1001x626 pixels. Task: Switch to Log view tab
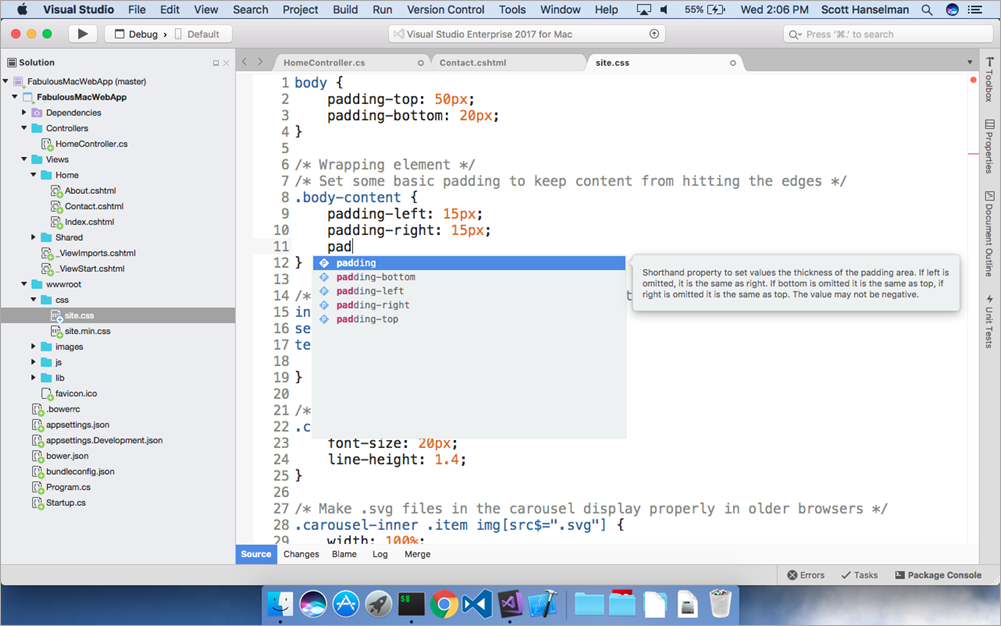(x=380, y=554)
